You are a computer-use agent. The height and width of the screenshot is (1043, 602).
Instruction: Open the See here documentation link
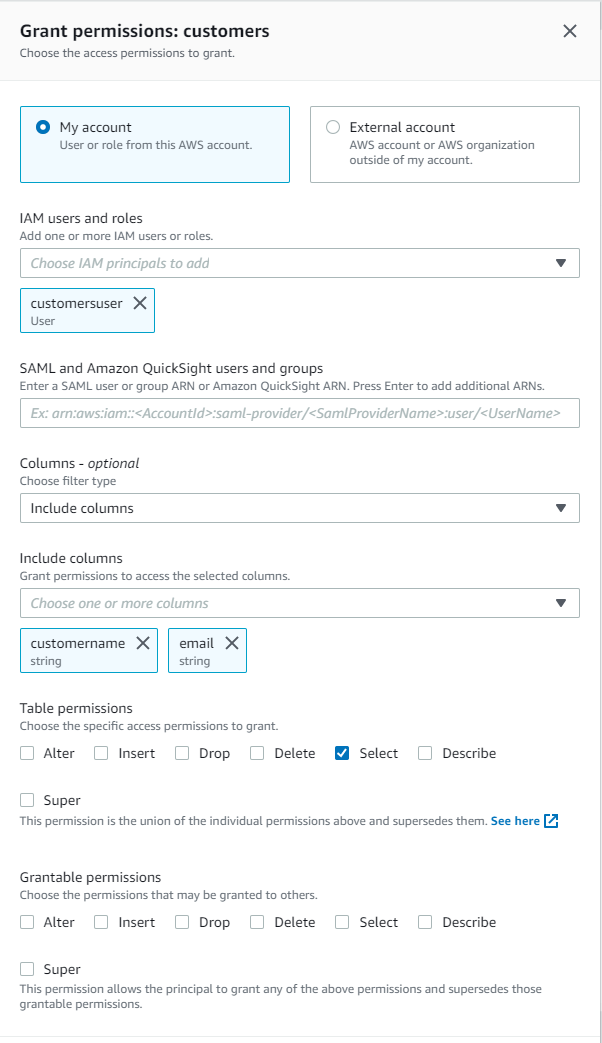515,821
